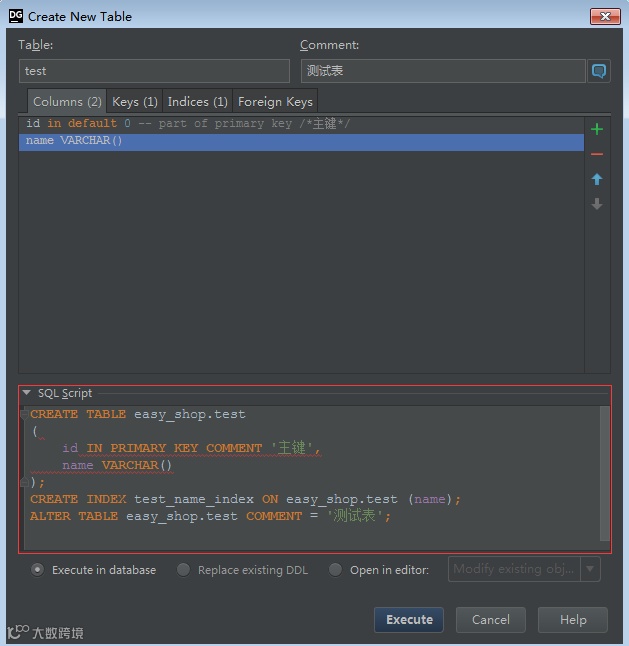Click name VARCHAR() line in SQL script
This screenshot has height=646, width=629.
click(x=117, y=465)
